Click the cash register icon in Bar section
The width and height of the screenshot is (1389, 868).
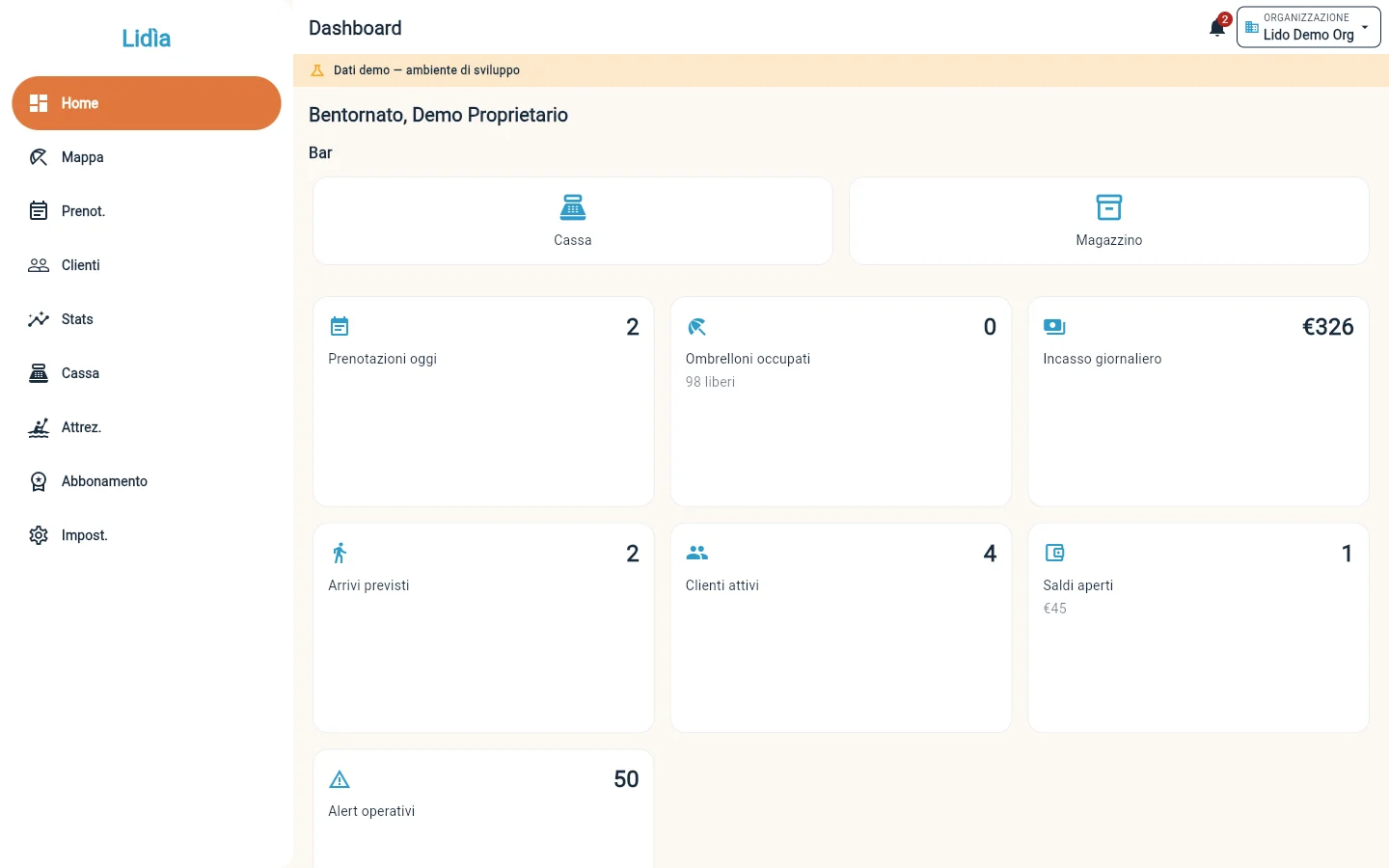[573, 207]
